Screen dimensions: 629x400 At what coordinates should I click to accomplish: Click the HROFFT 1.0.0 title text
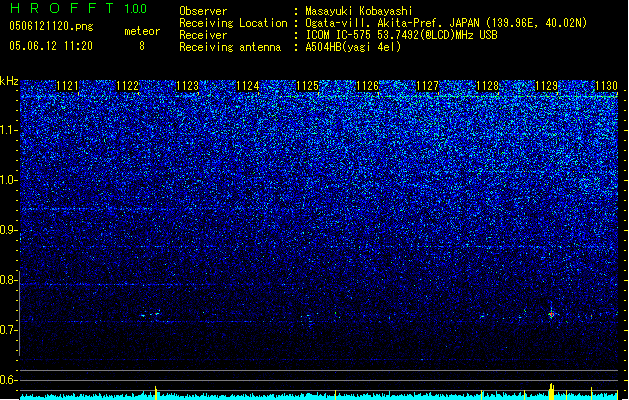tap(79, 8)
